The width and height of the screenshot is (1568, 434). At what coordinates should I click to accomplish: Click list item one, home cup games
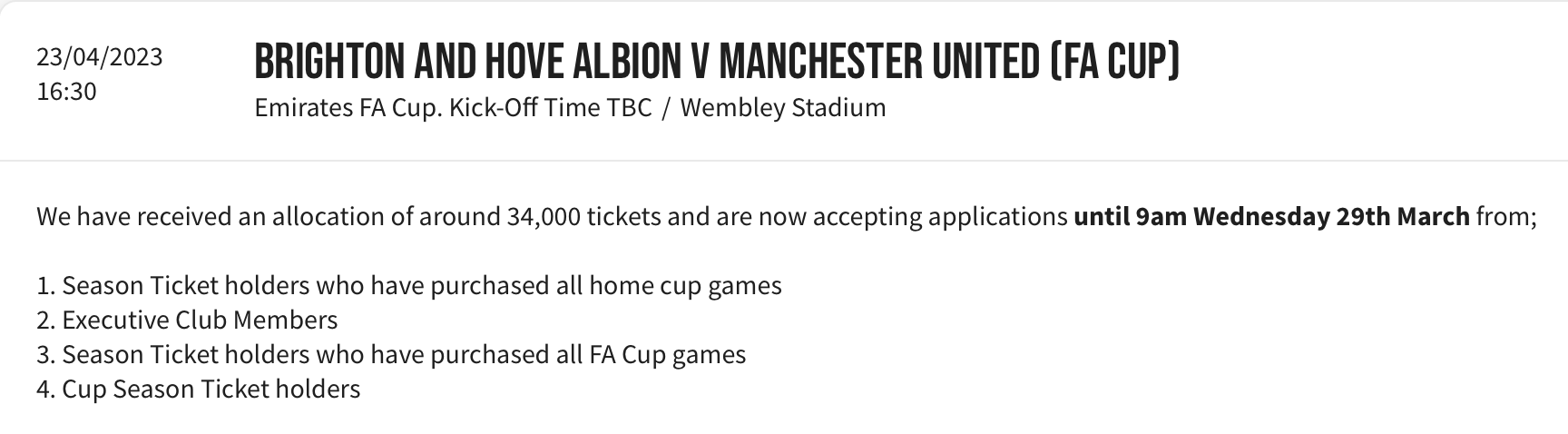click(409, 286)
